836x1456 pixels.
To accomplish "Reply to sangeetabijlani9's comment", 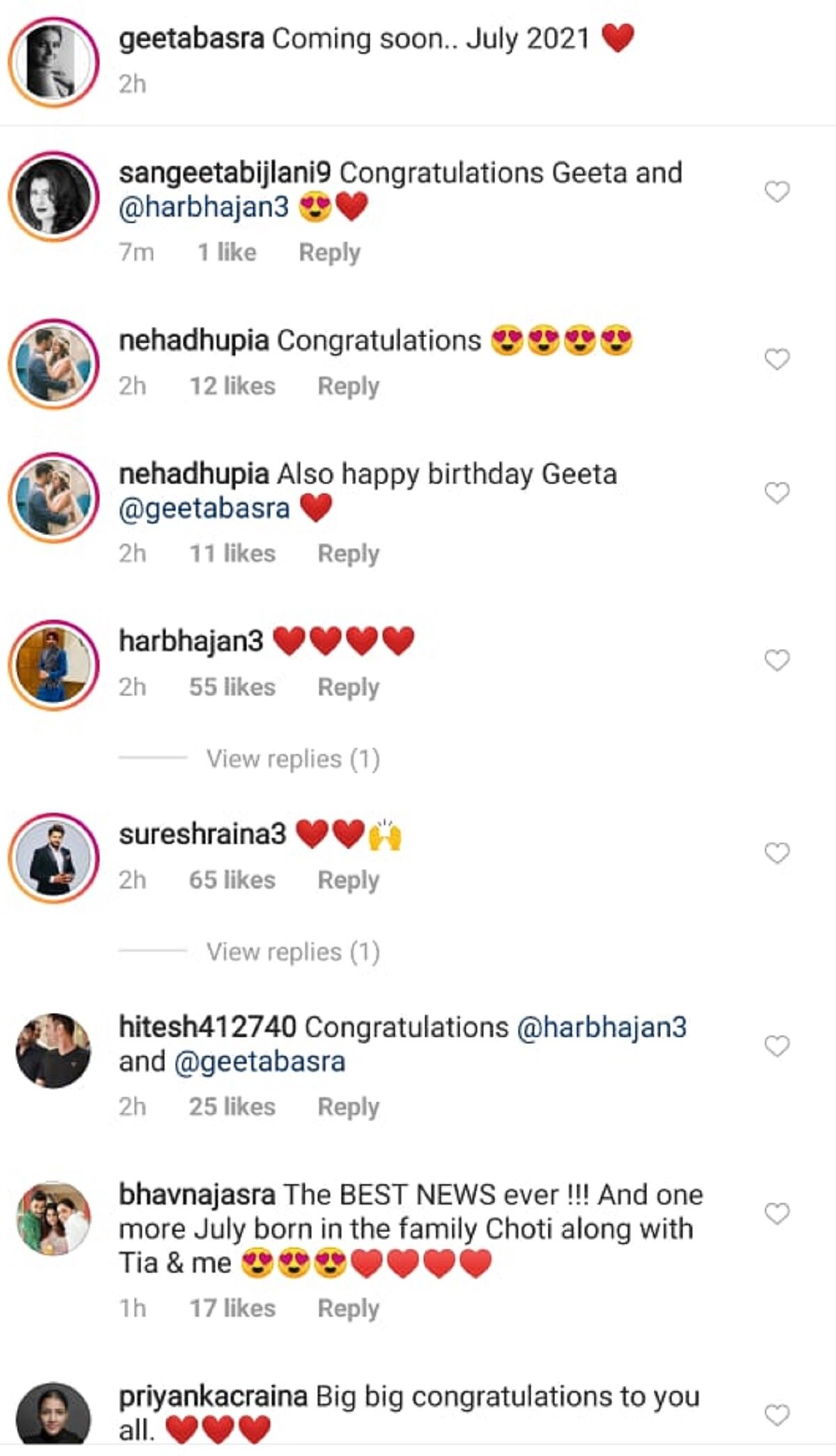I will click(330, 252).
